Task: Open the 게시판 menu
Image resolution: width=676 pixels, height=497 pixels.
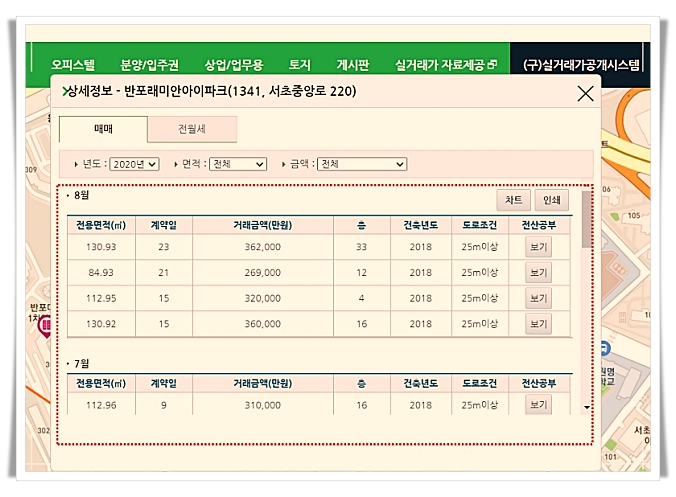Action: coord(353,65)
